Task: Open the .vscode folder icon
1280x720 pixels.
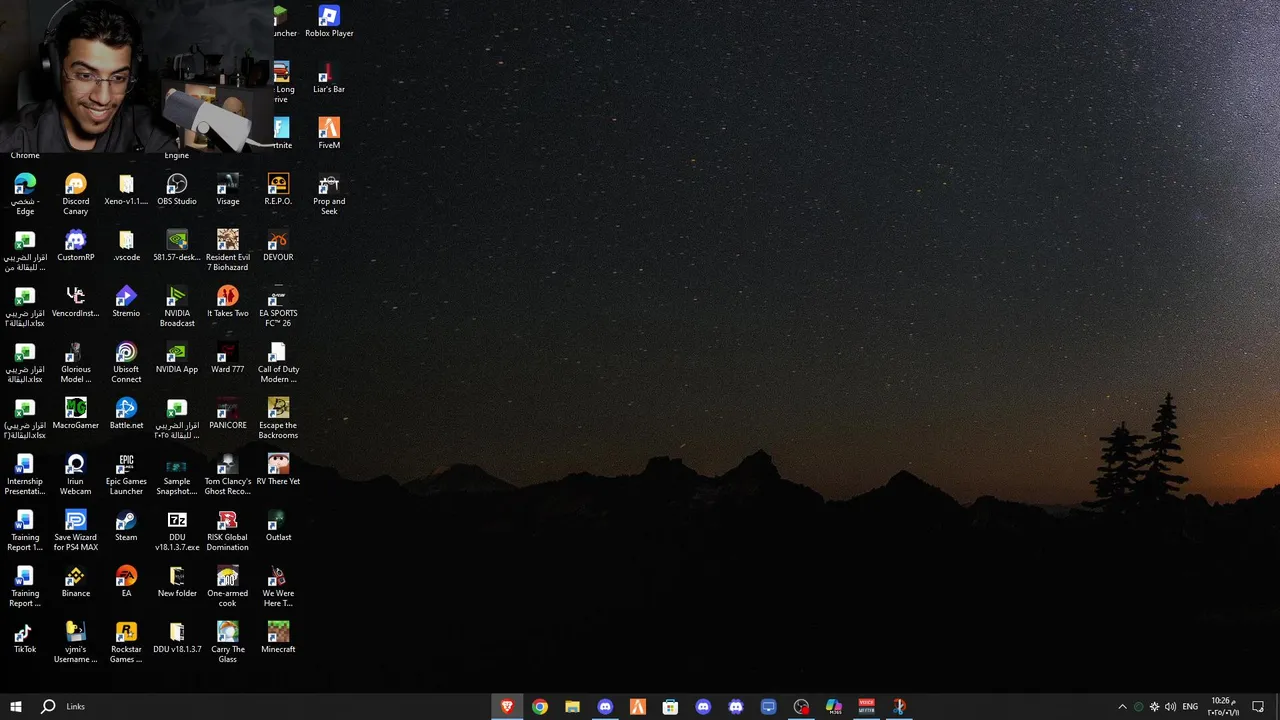Action: (x=126, y=246)
